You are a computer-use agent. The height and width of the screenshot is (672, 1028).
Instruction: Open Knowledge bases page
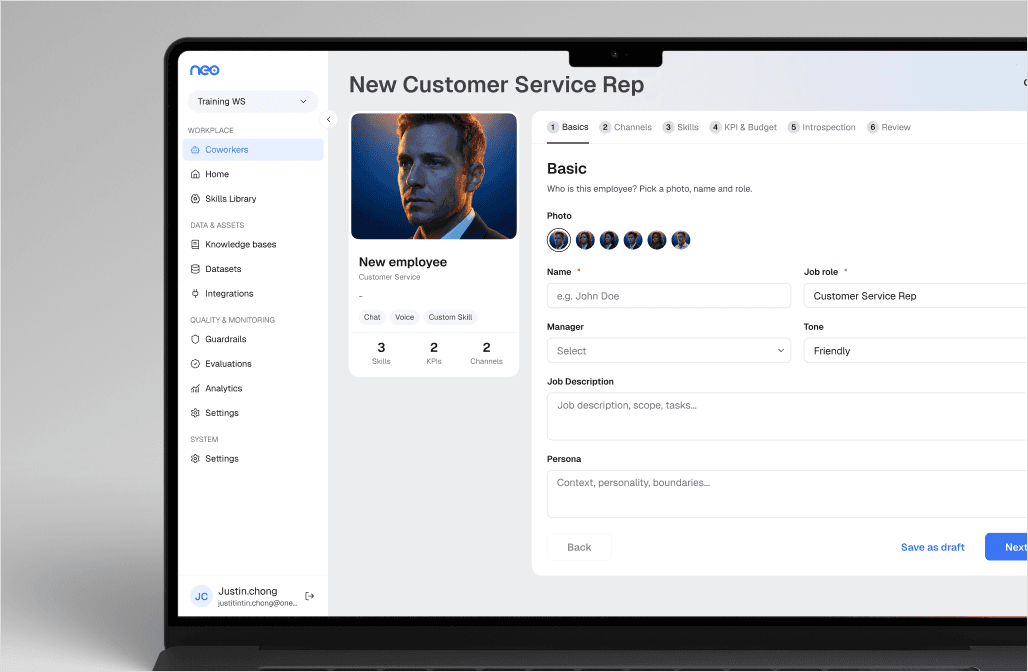click(x=253, y=245)
